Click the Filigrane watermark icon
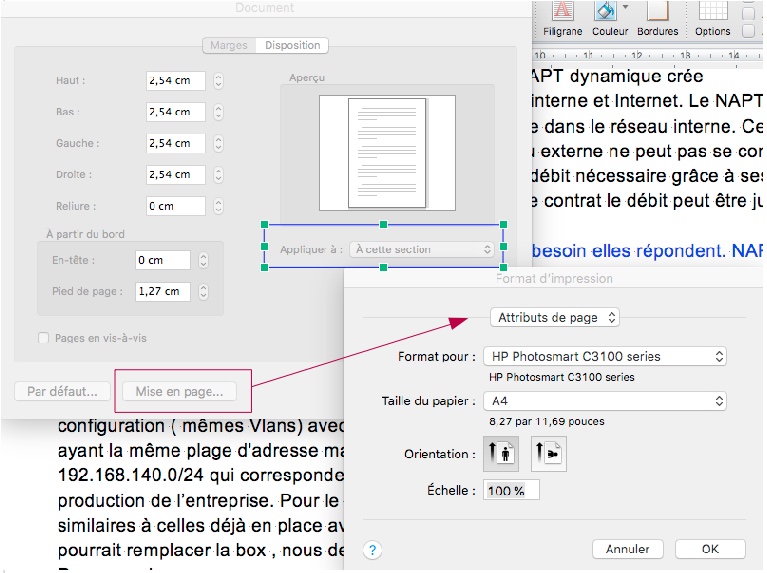Image resolution: width=767 pixels, height=573 pixels. tap(563, 12)
